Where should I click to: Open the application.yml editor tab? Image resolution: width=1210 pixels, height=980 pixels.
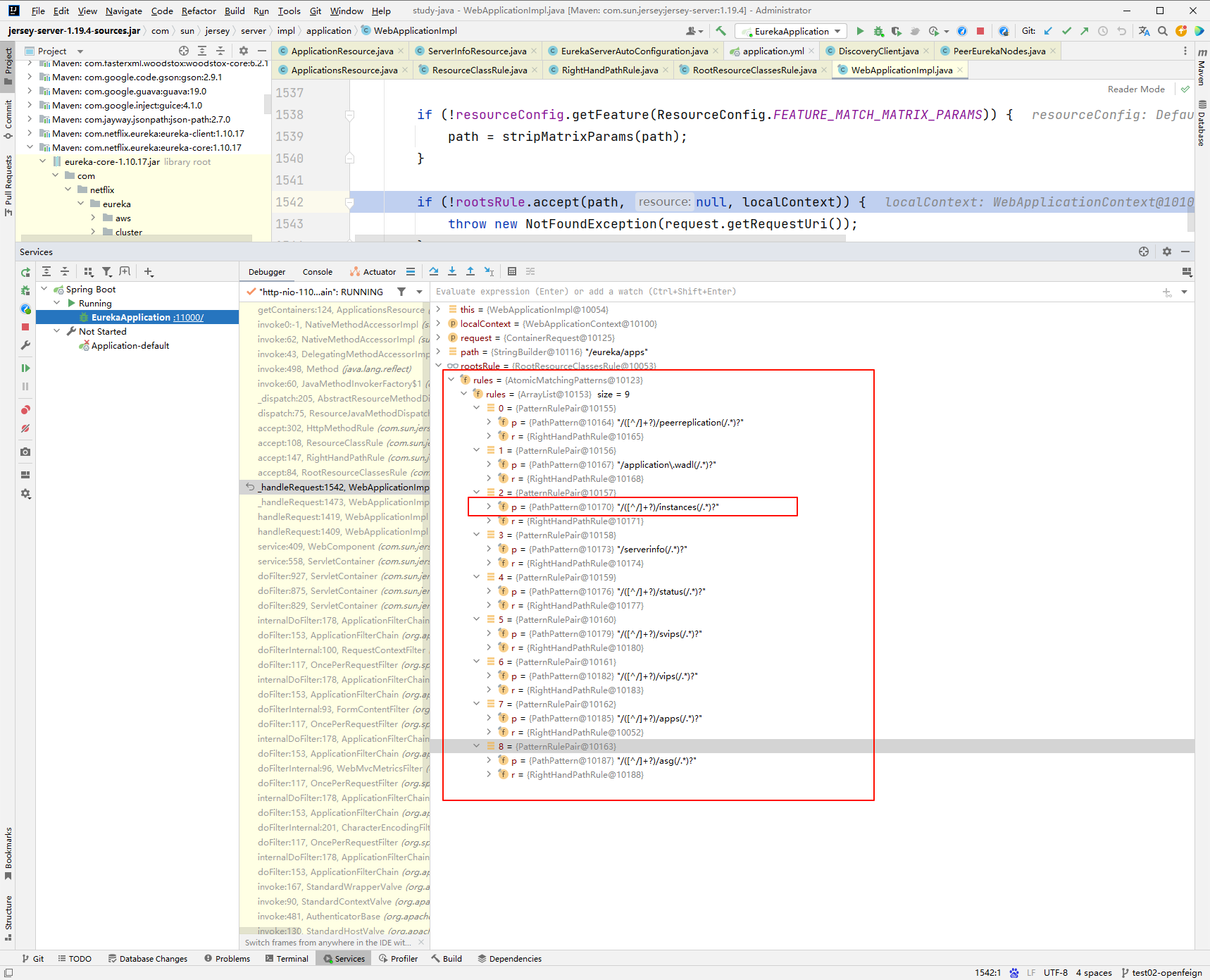point(773,51)
